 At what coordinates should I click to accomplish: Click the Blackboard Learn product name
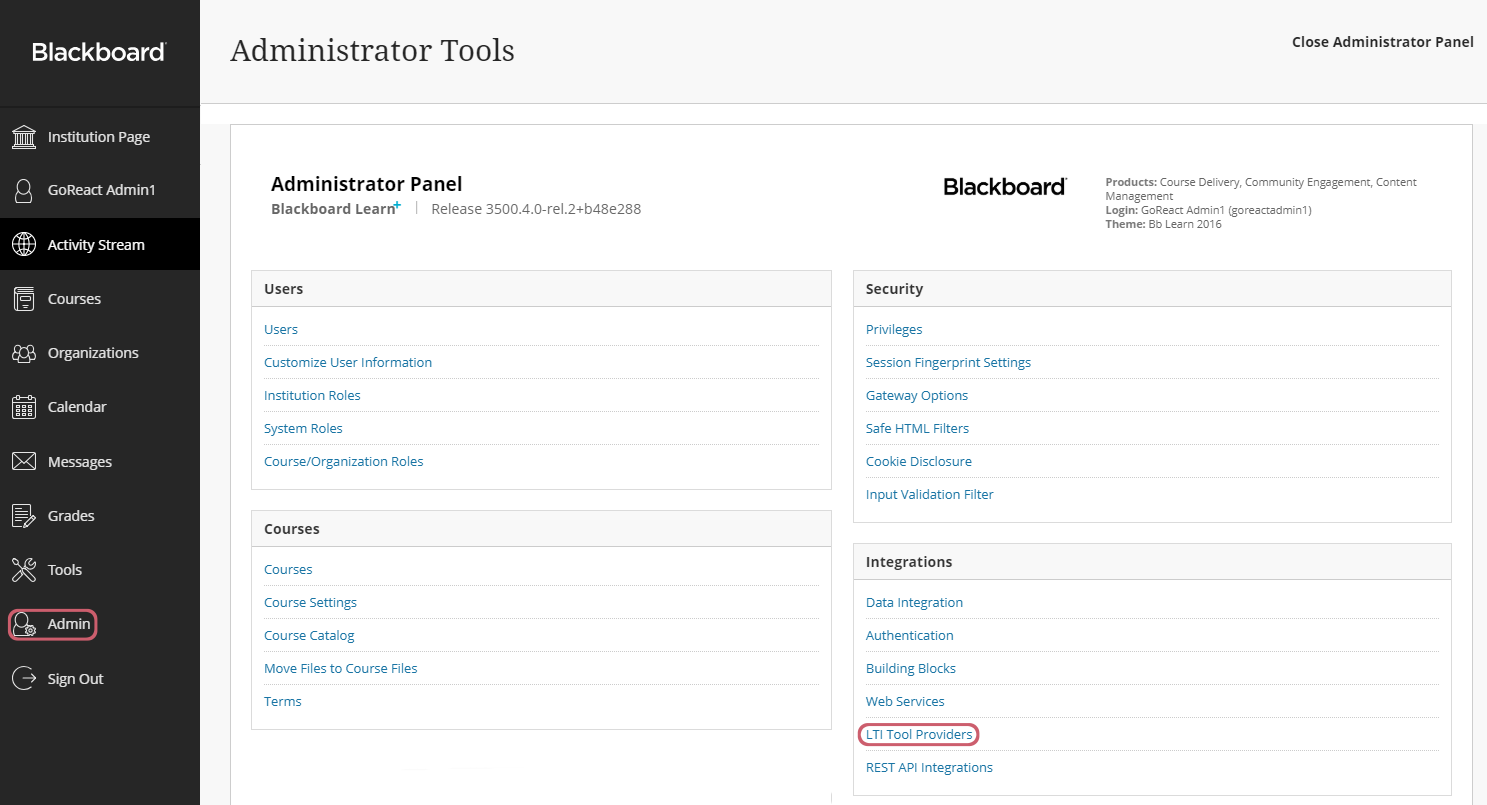point(336,209)
